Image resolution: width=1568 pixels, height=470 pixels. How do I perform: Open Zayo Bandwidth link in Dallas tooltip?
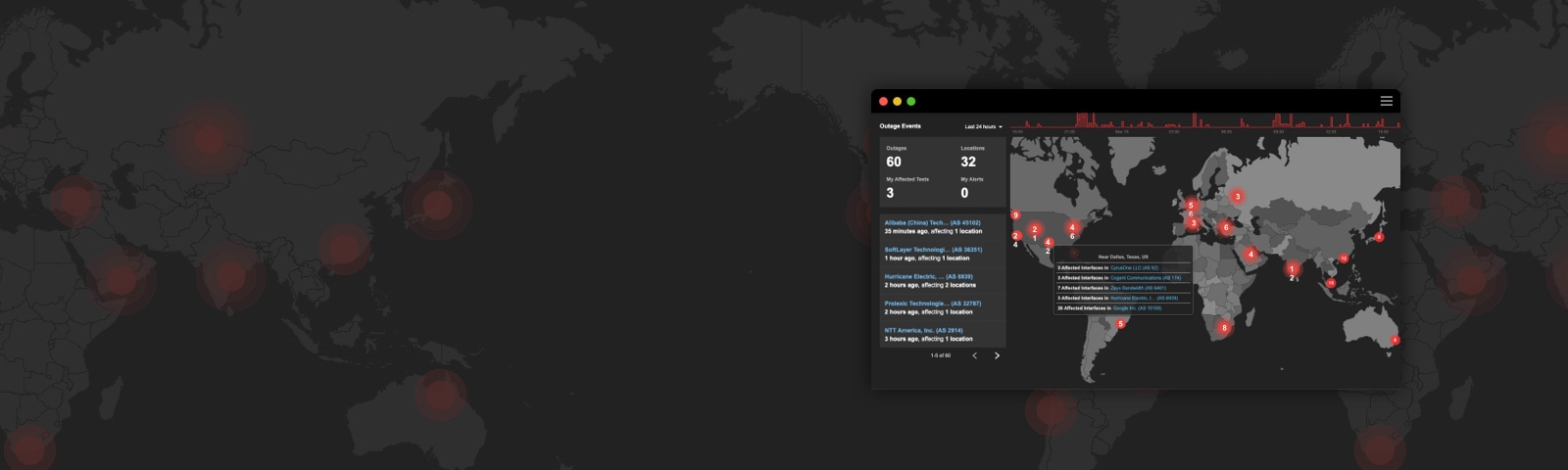1138,288
